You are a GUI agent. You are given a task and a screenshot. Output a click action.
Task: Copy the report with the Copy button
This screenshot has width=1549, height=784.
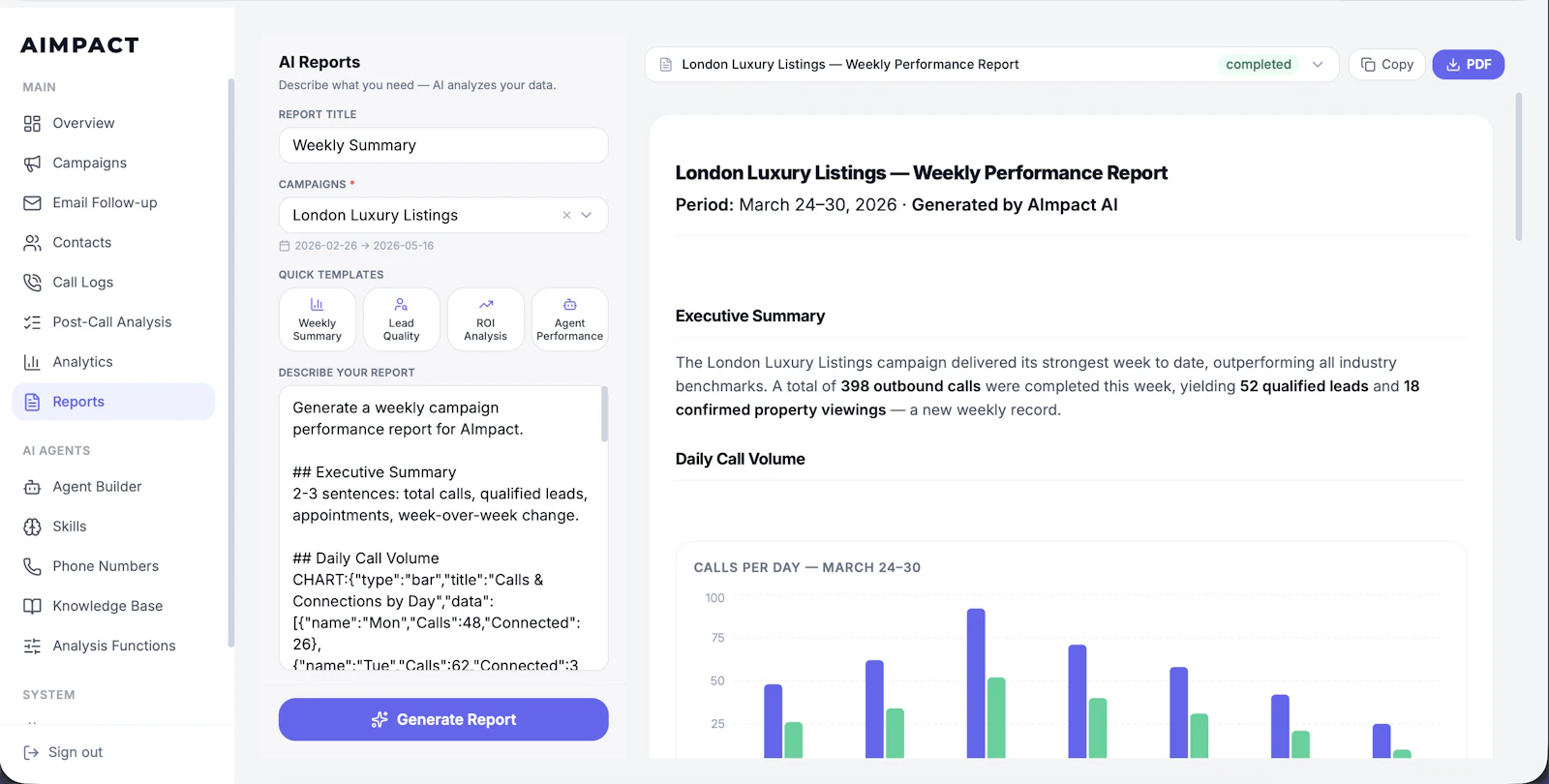1386,65
